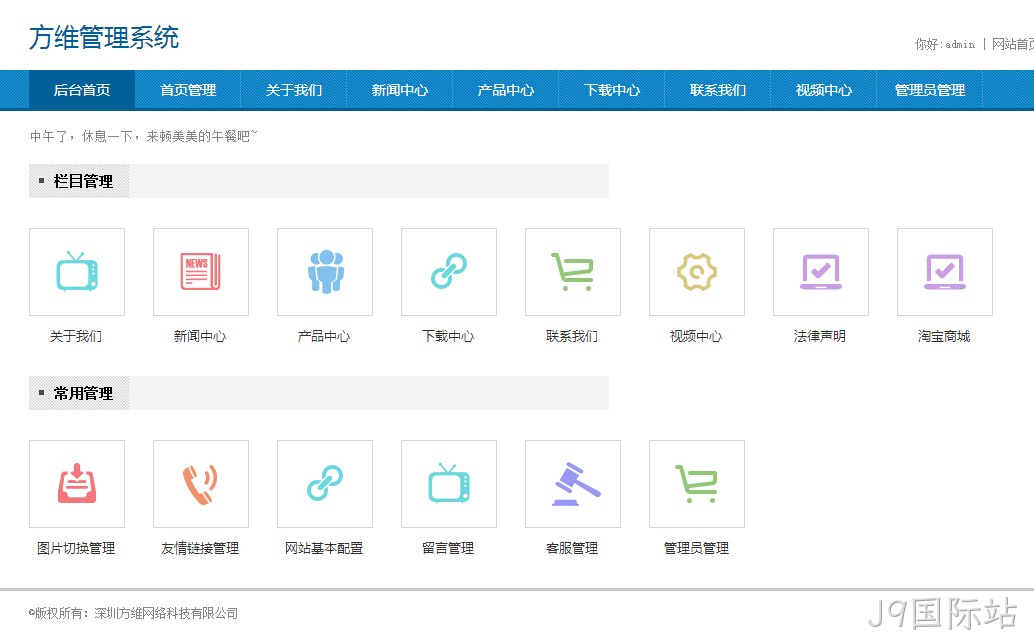Screen dimensions: 1034x644
Task: Open the 图片切换管理 inbox icon
Action: coord(76,484)
